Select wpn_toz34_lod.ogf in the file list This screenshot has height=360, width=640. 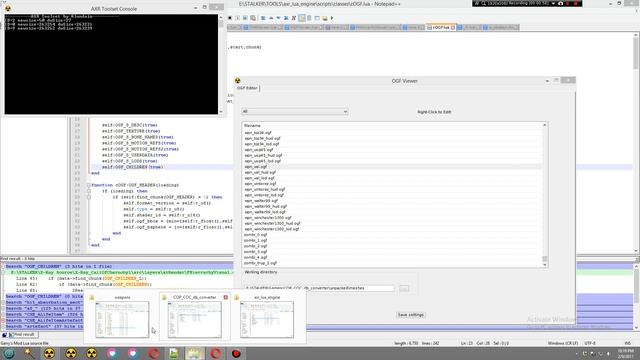[392, 144]
